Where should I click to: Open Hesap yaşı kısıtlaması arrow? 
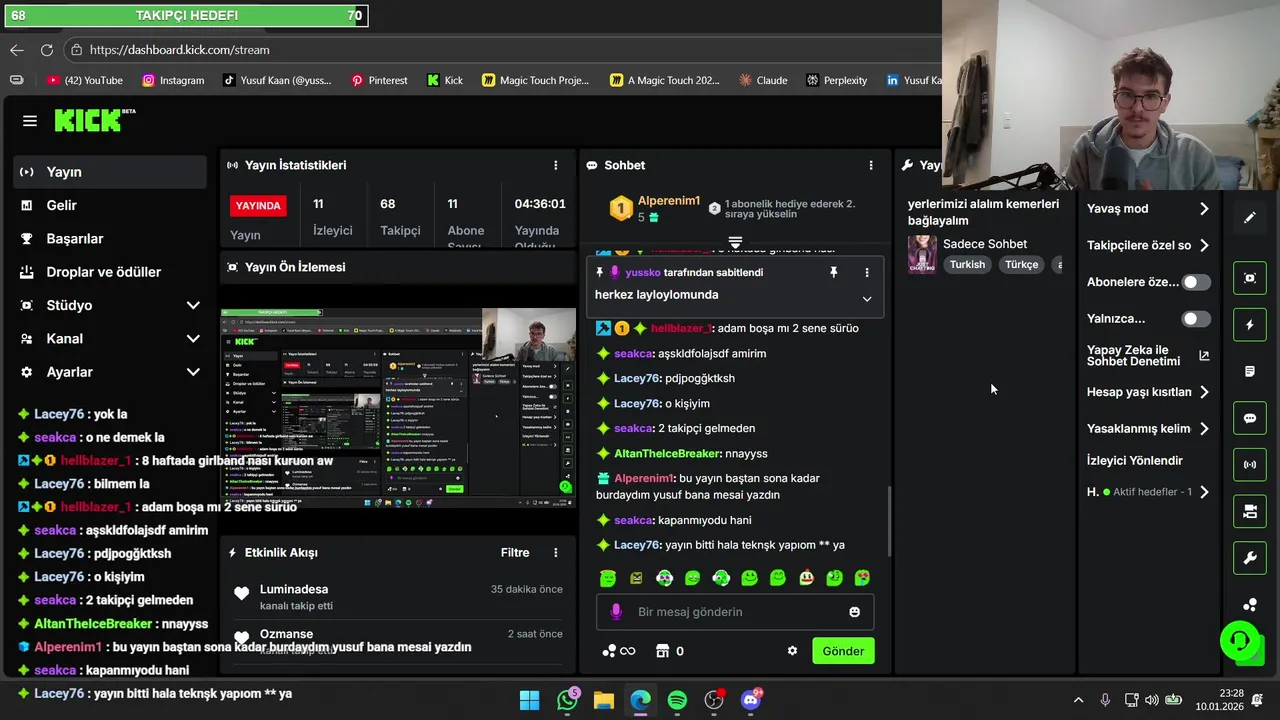point(1204,392)
